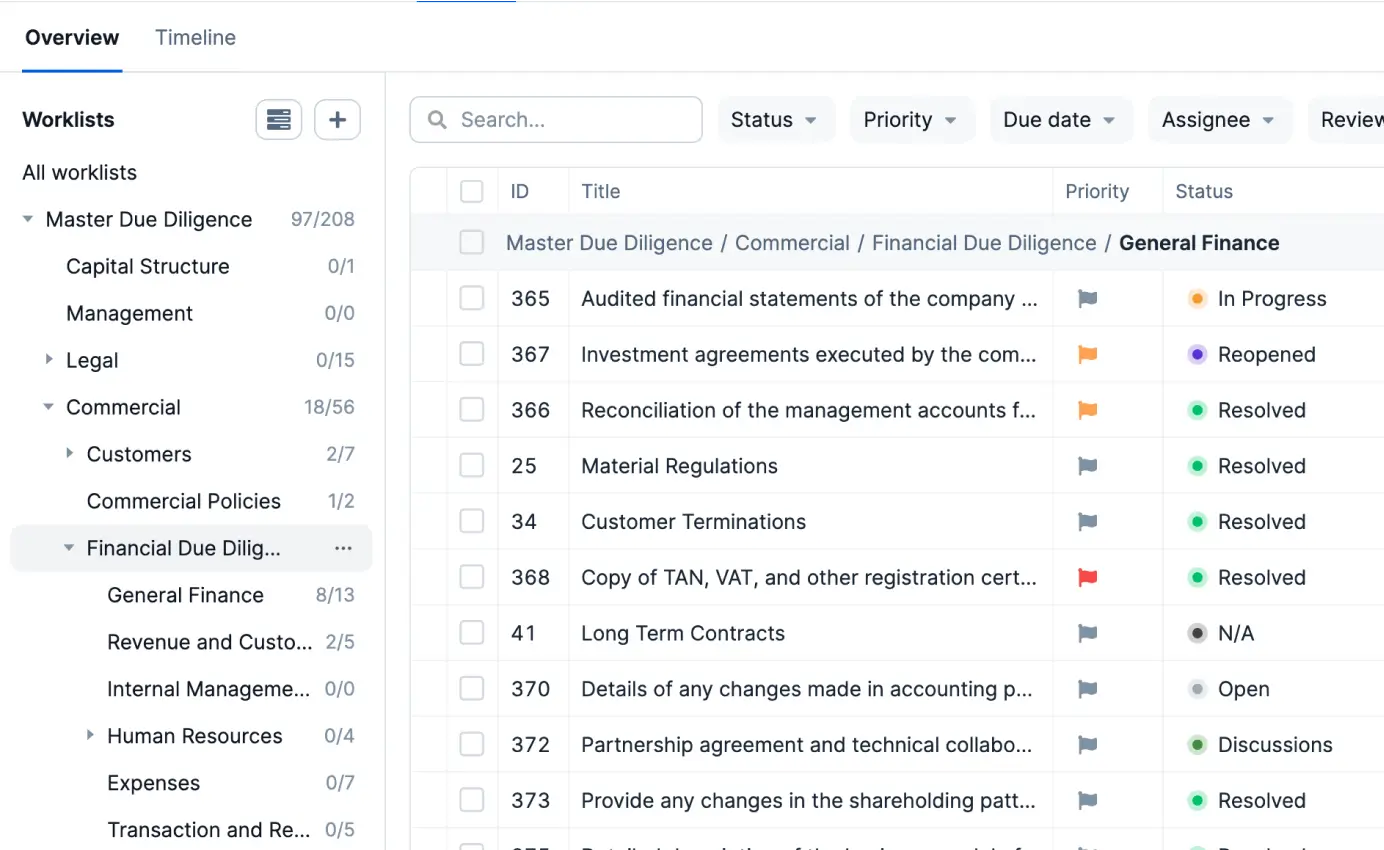
Task: Open Commercial from the breadcrumb path
Action: click(x=792, y=242)
